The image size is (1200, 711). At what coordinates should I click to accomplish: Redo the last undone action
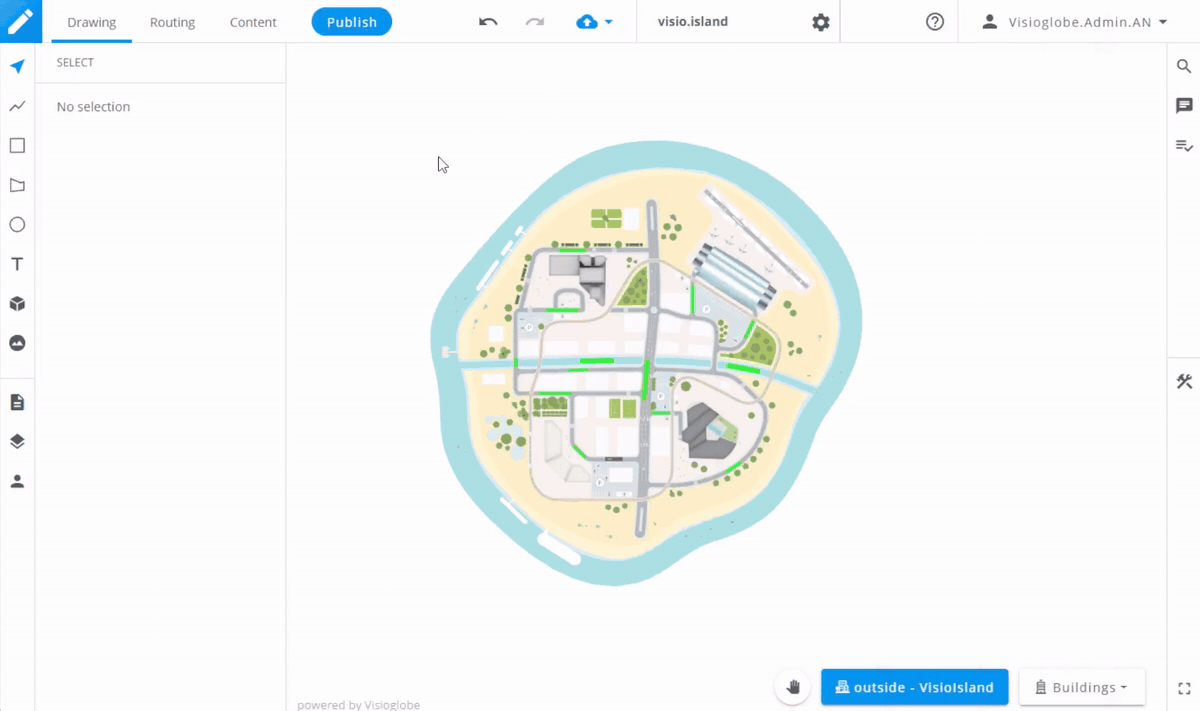(x=535, y=21)
